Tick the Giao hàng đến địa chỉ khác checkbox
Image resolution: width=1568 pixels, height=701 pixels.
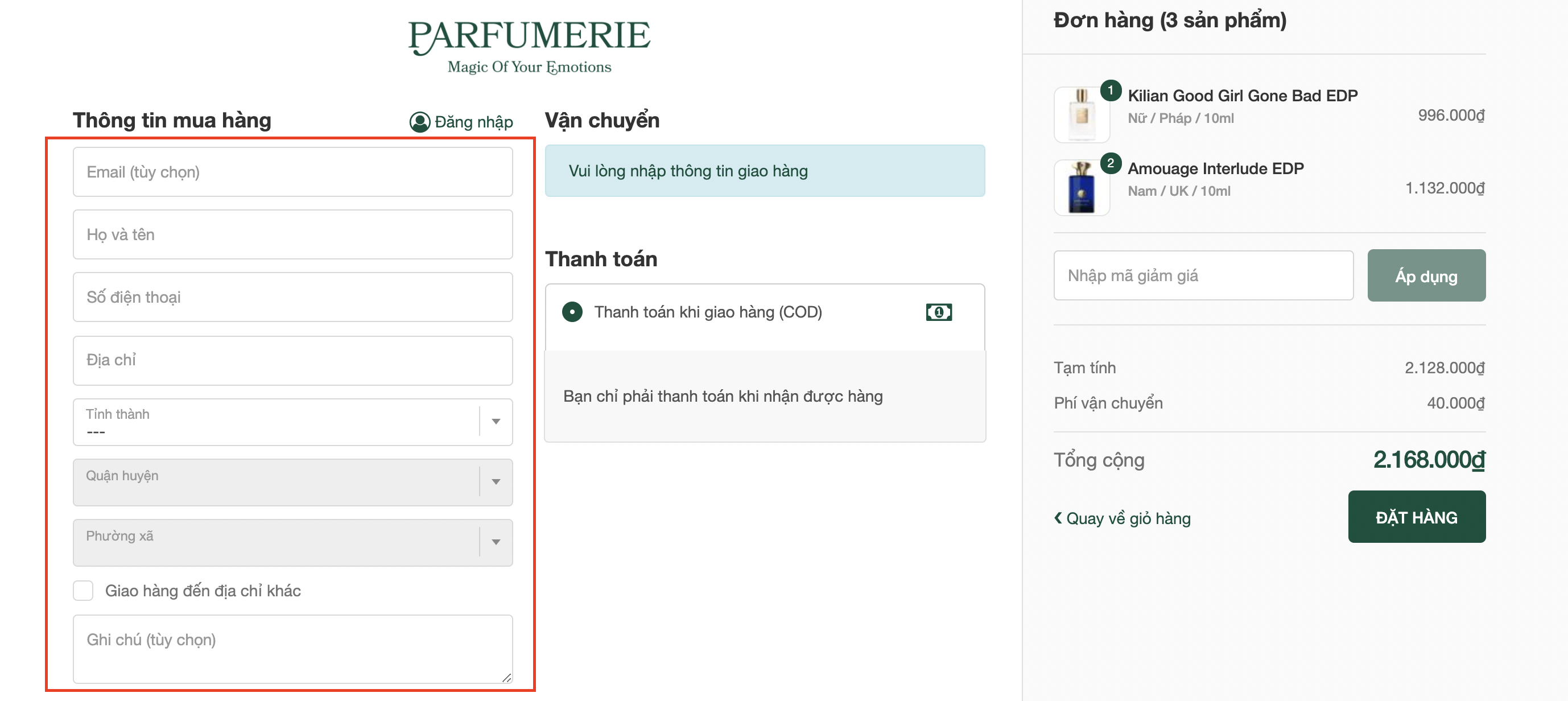point(84,590)
